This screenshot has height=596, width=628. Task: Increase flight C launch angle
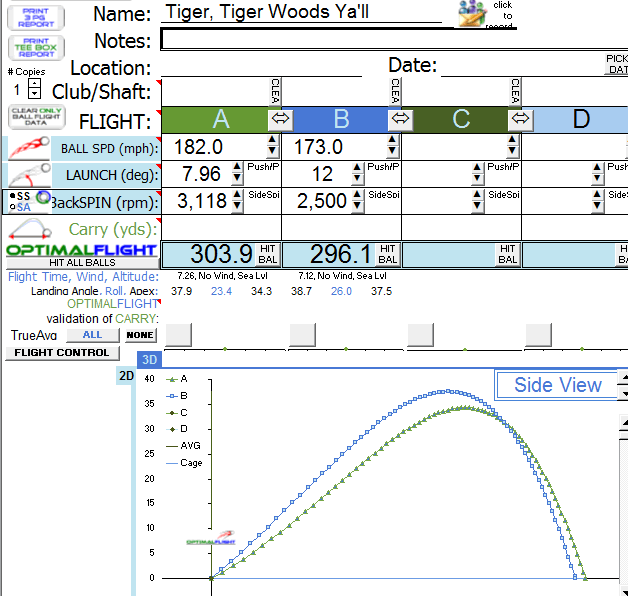click(x=477, y=167)
